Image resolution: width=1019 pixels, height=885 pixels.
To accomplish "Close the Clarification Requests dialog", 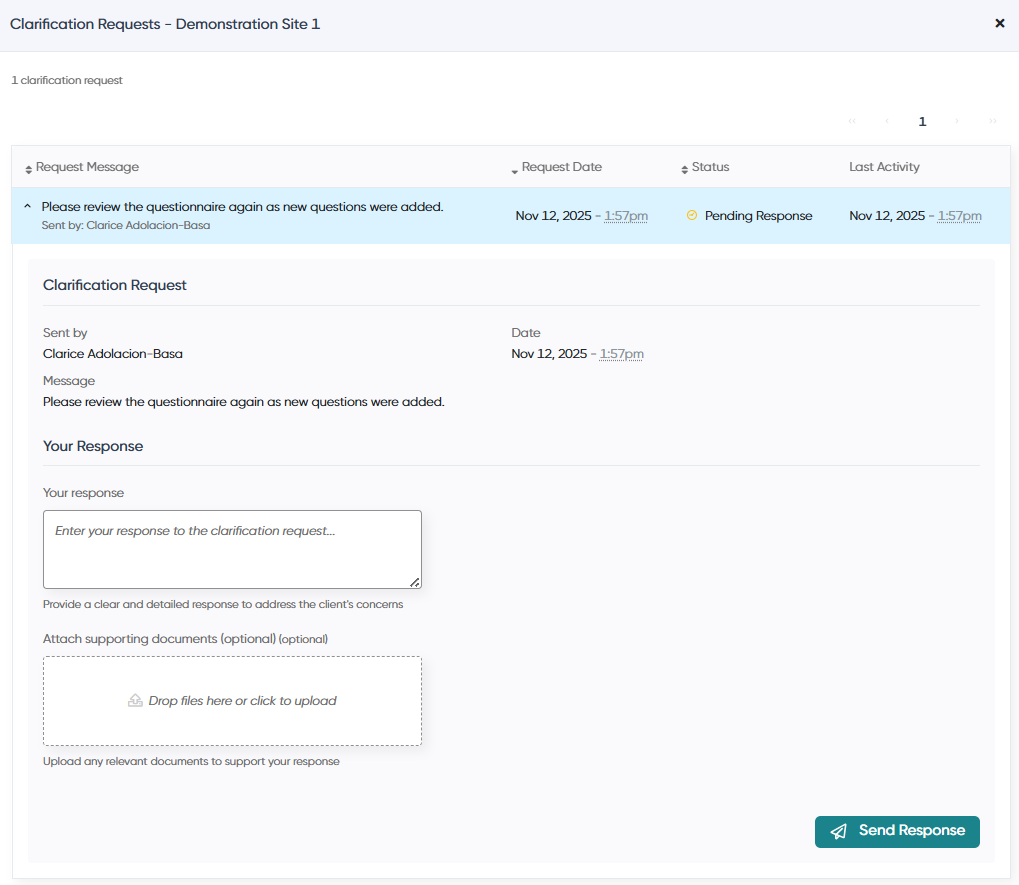I will point(1000,23).
